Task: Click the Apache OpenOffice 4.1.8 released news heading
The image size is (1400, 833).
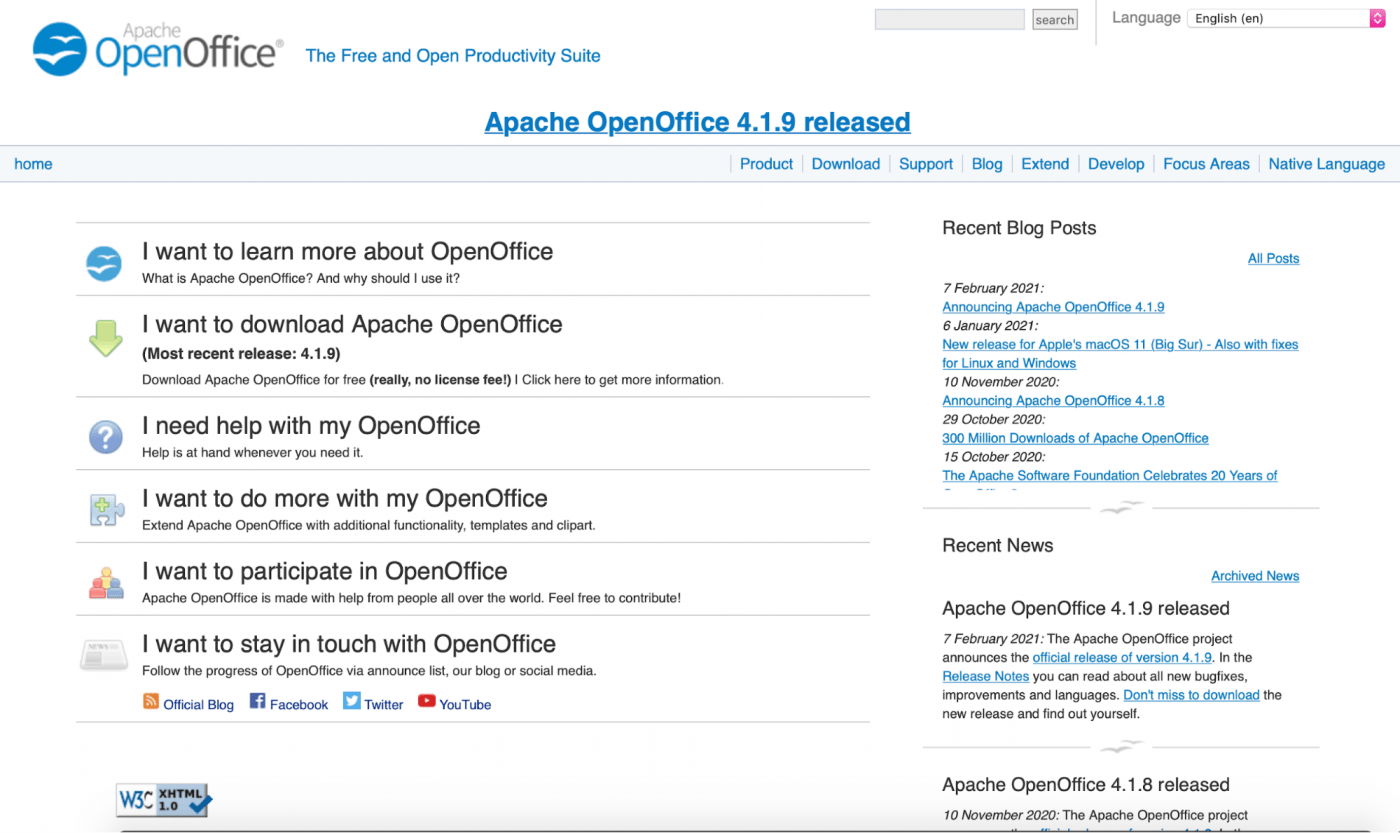Action: (x=1086, y=785)
